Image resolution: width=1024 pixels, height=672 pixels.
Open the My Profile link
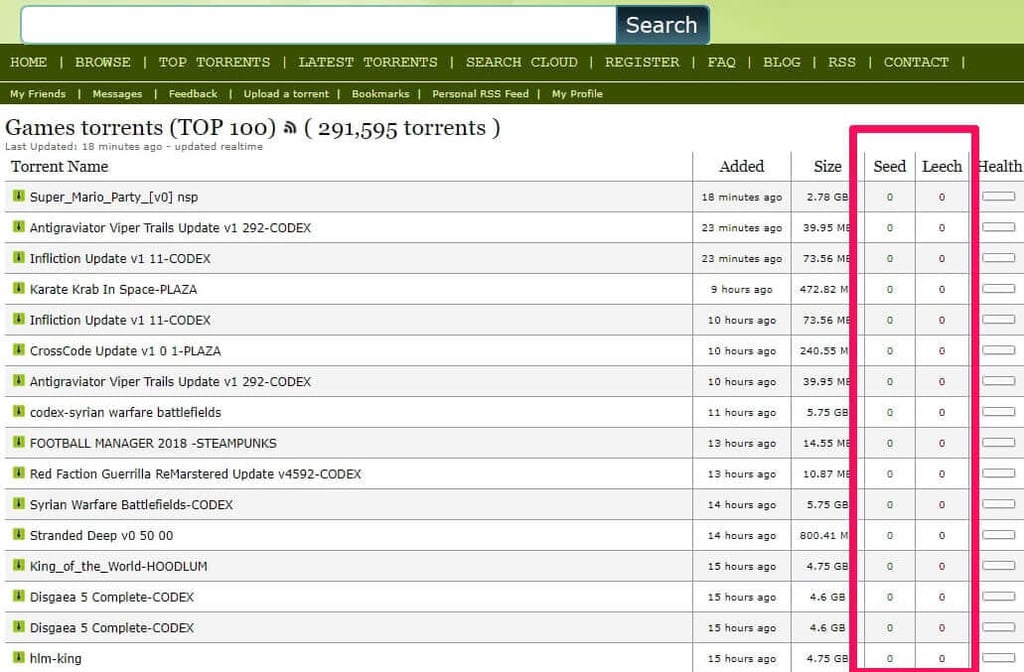(577, 94)
